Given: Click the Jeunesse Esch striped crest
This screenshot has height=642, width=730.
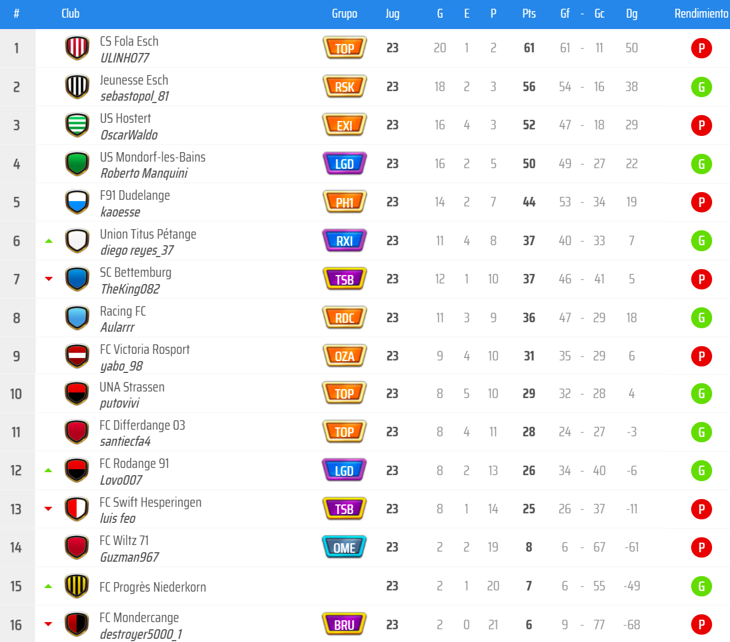Looking at the screenshot, I should point(77,87).
